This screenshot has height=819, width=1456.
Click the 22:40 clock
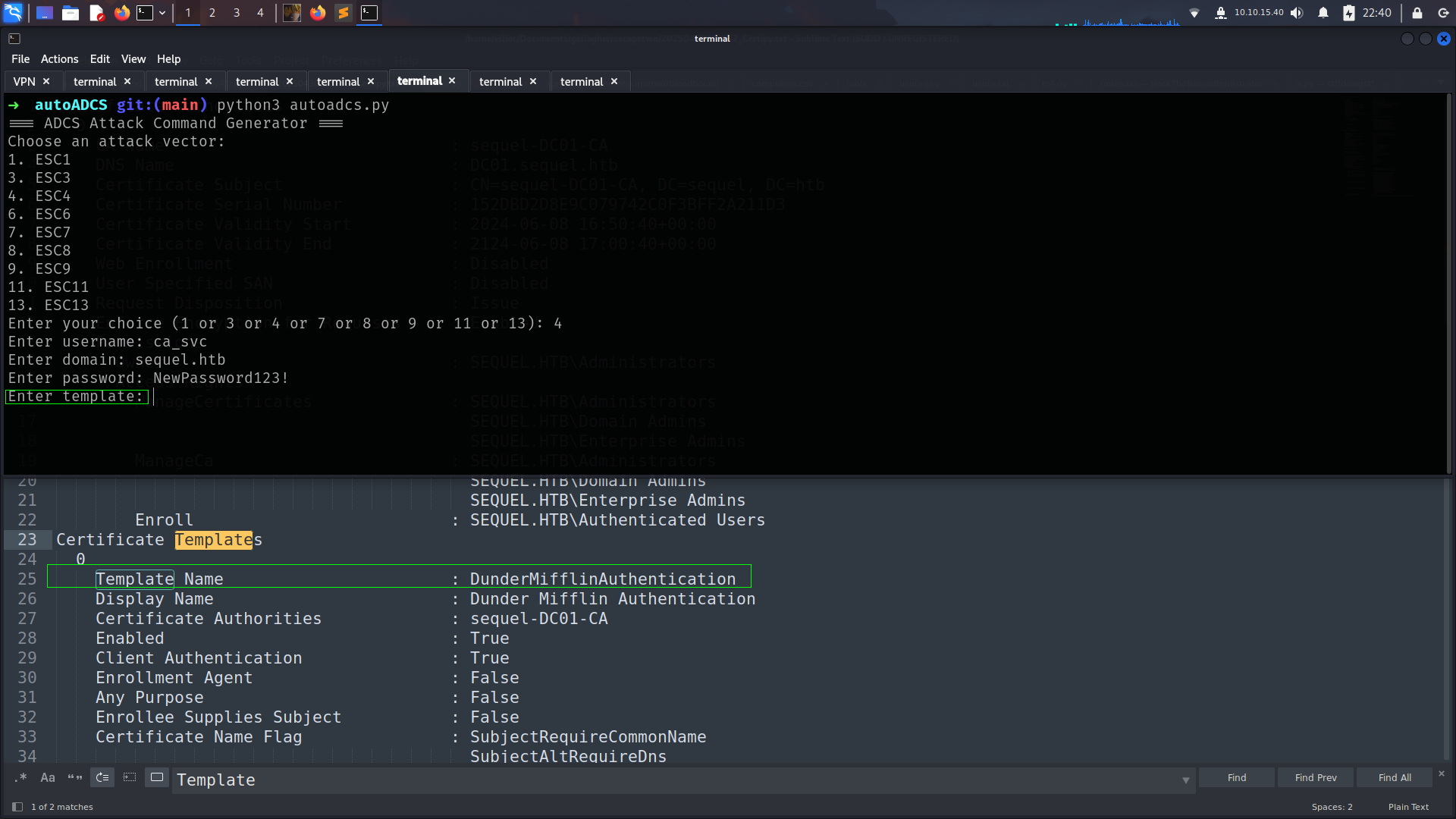click(1376, 13)
